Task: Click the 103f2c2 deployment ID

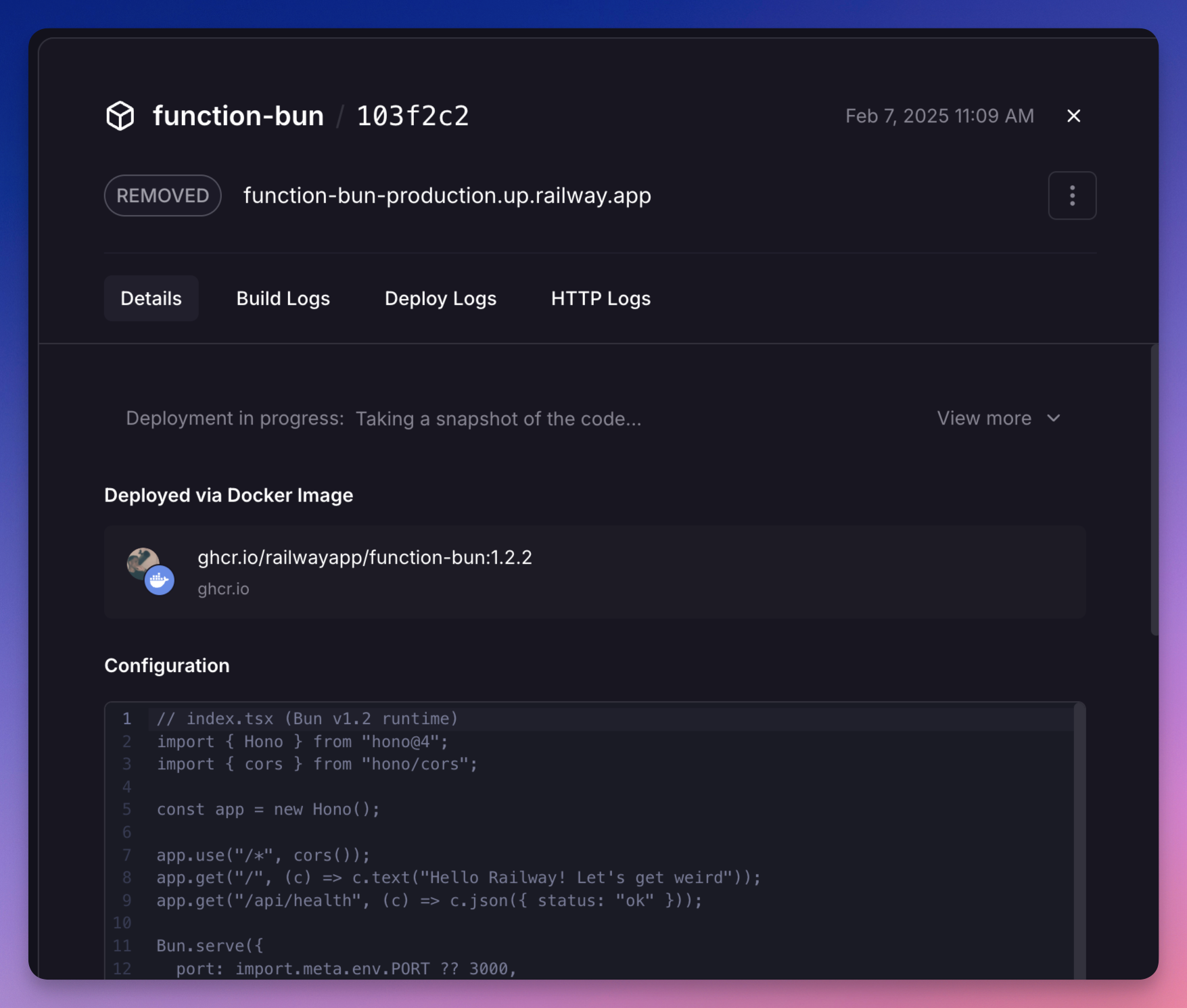Action: tap(413, 116)
